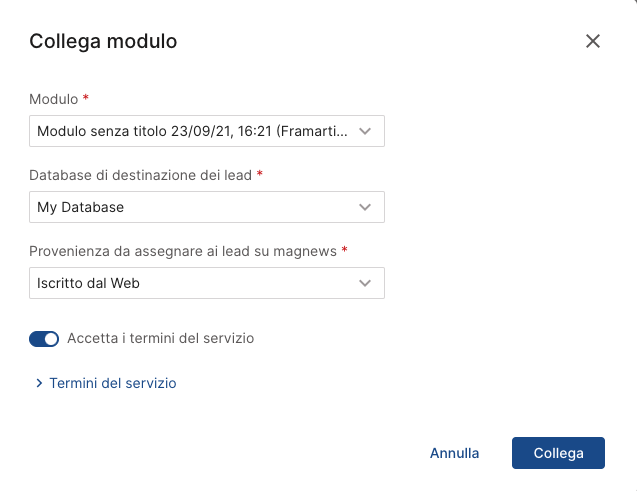Click the red asterisk after magnews label

(344, 249)
